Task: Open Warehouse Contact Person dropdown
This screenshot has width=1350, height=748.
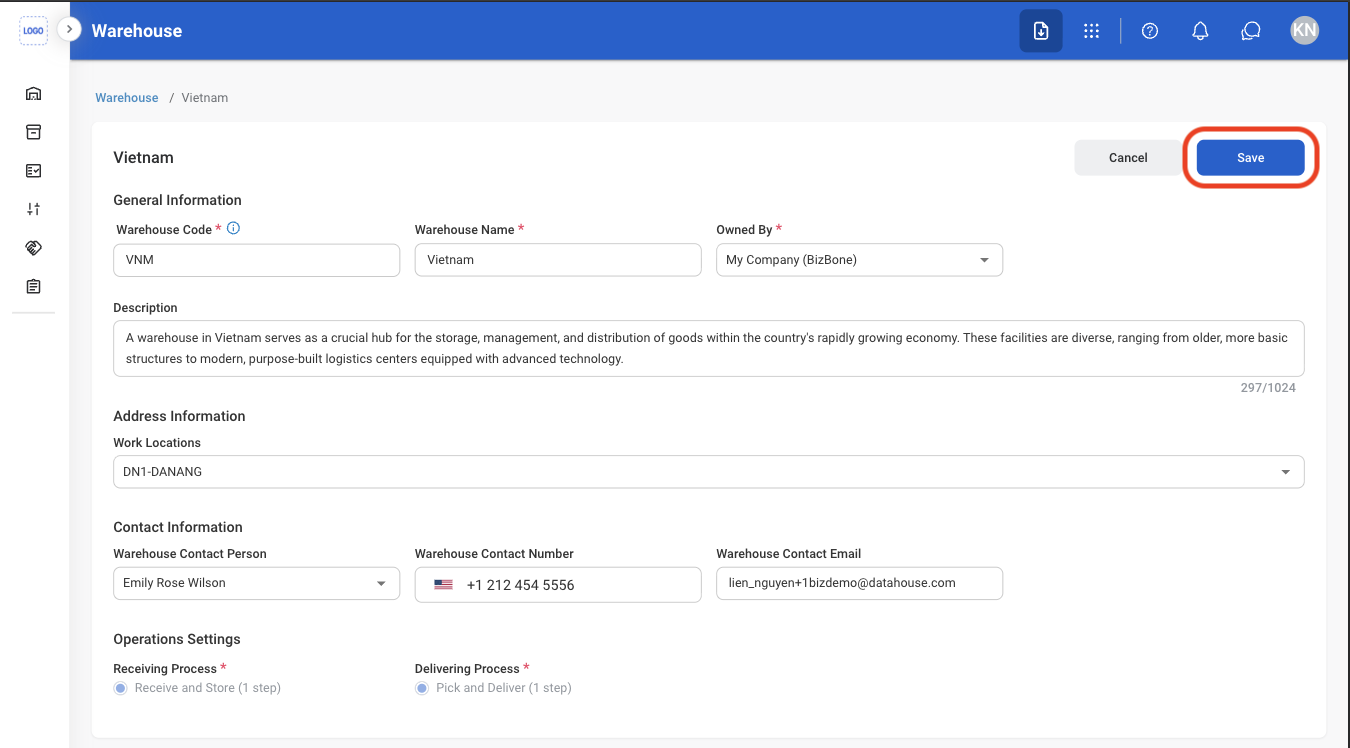Action: pos(256,583)
